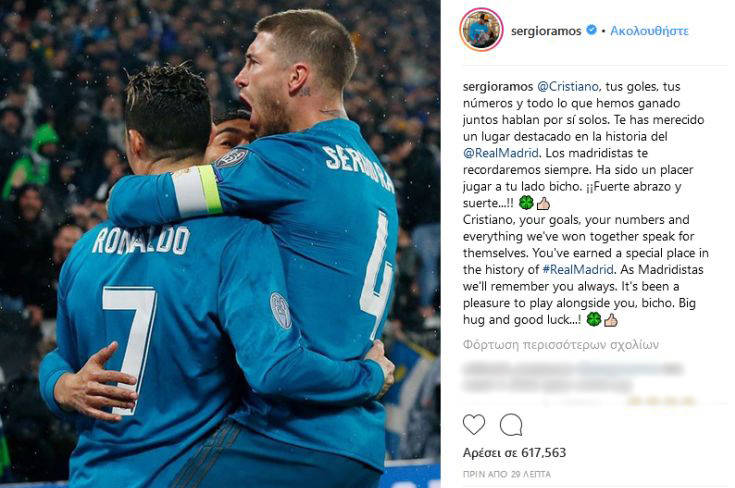Follow via the Ακολουθήστε link
This screenshot has height=488, width=735.
[x=649, y=31]
